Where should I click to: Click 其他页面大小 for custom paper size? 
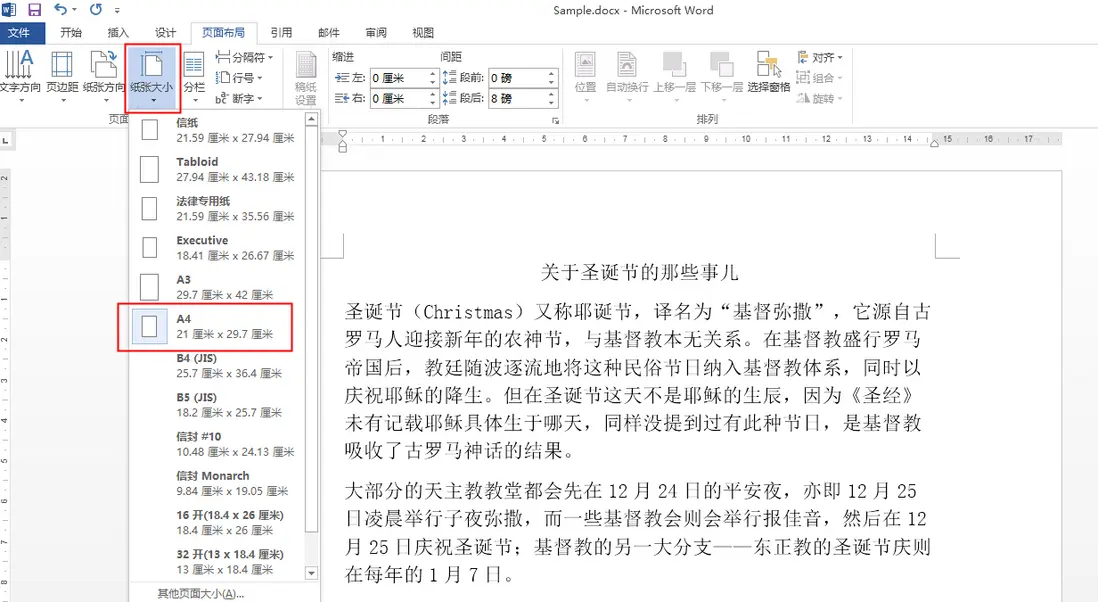(200, 593)
